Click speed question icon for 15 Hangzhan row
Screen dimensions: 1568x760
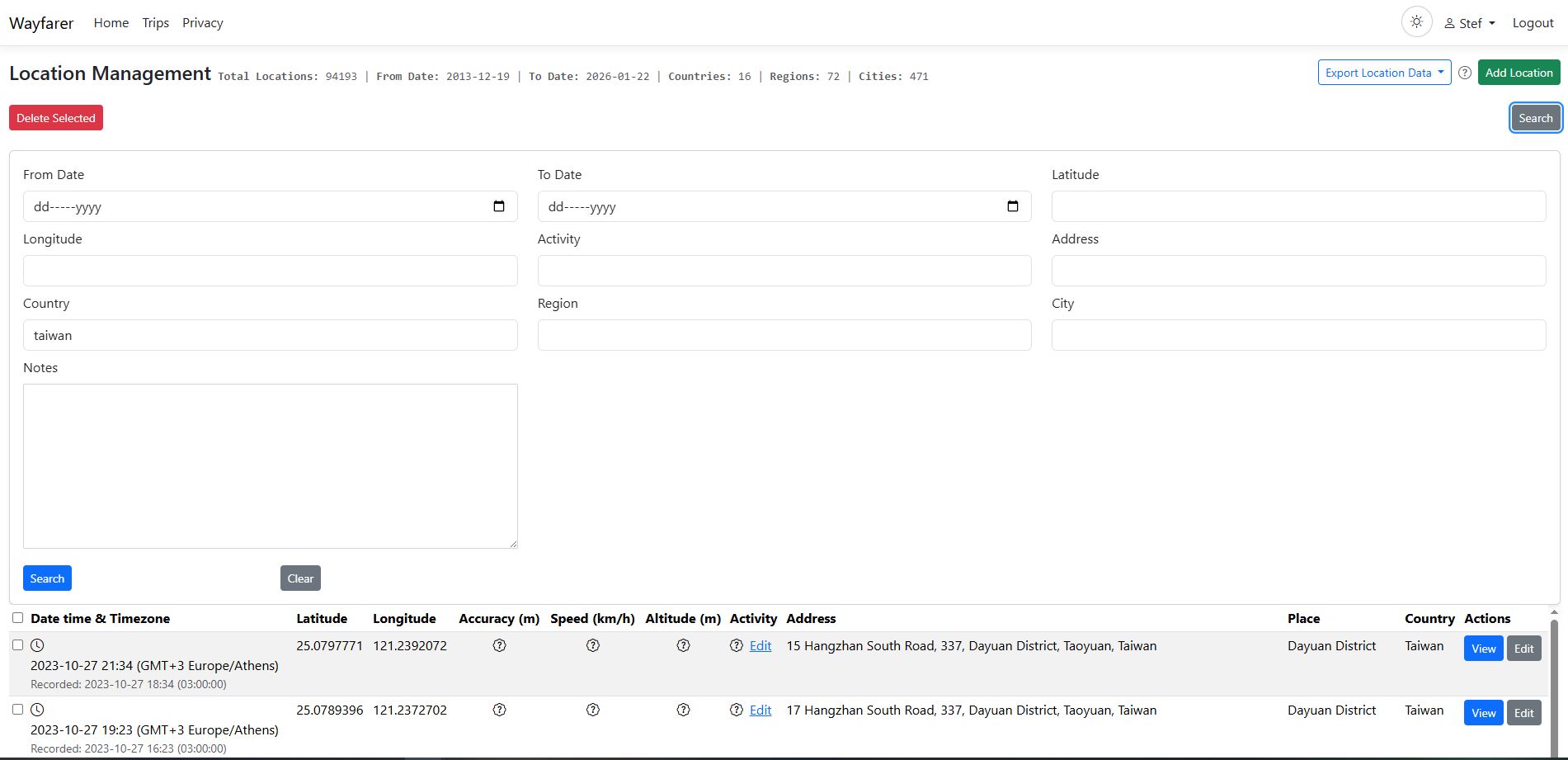pos(593,645)
